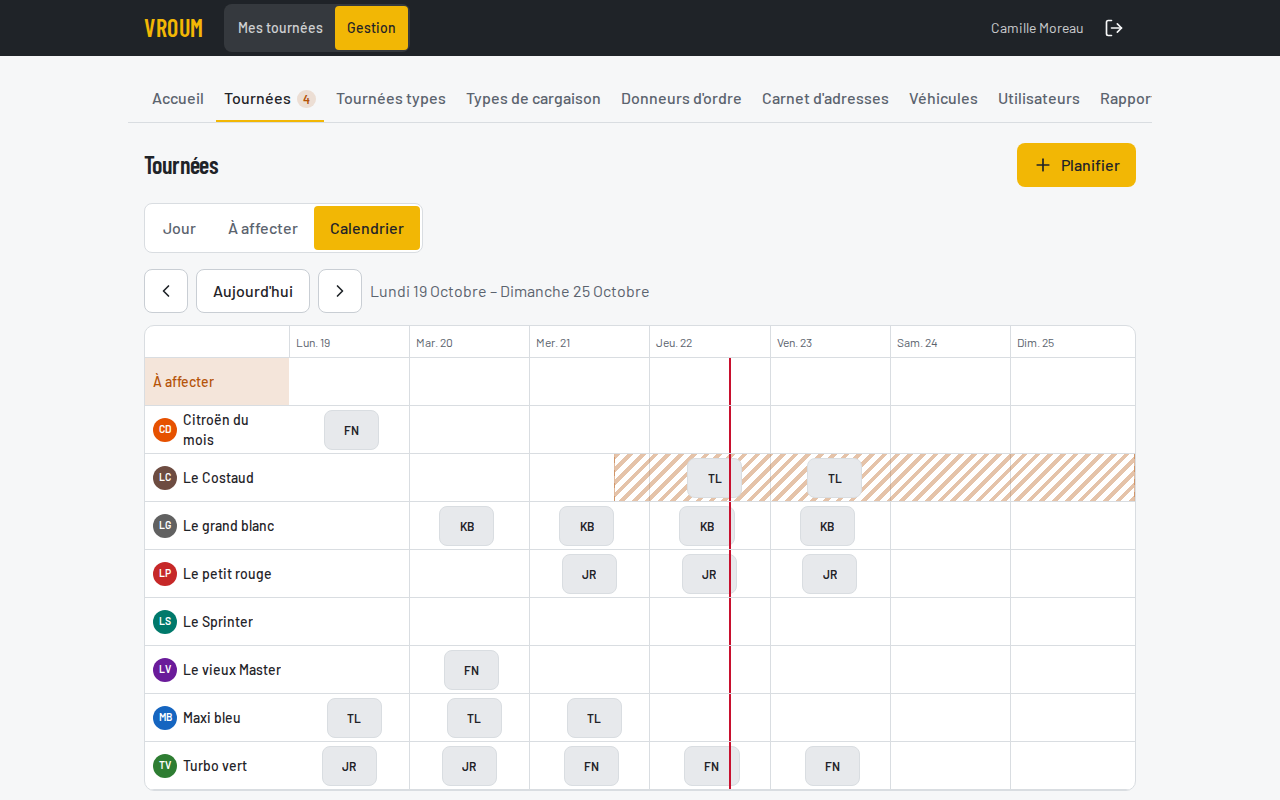
Task: Click the LV avatar for Le vieux Master
Action: 165,670
